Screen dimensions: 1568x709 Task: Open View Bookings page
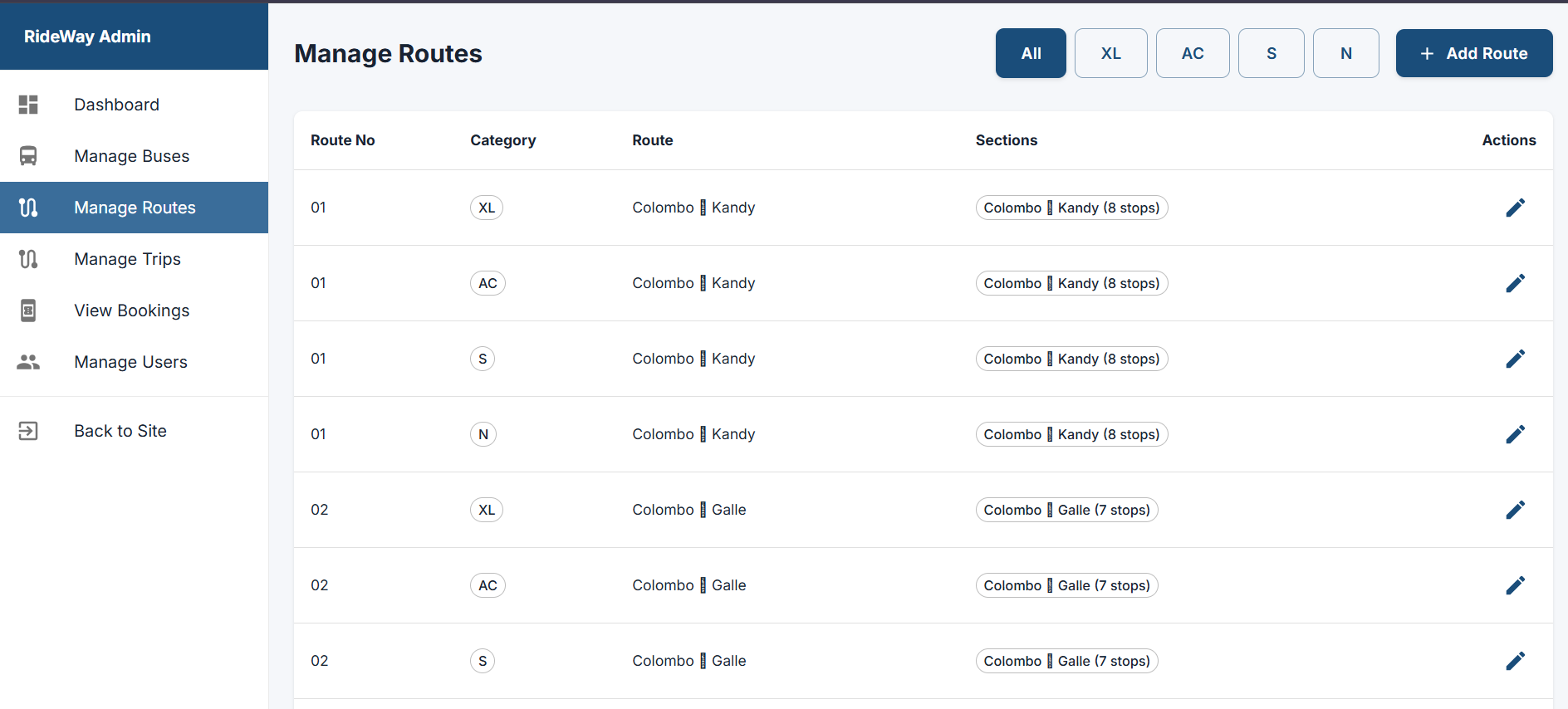pyautogui.click(x=134, y=310)
